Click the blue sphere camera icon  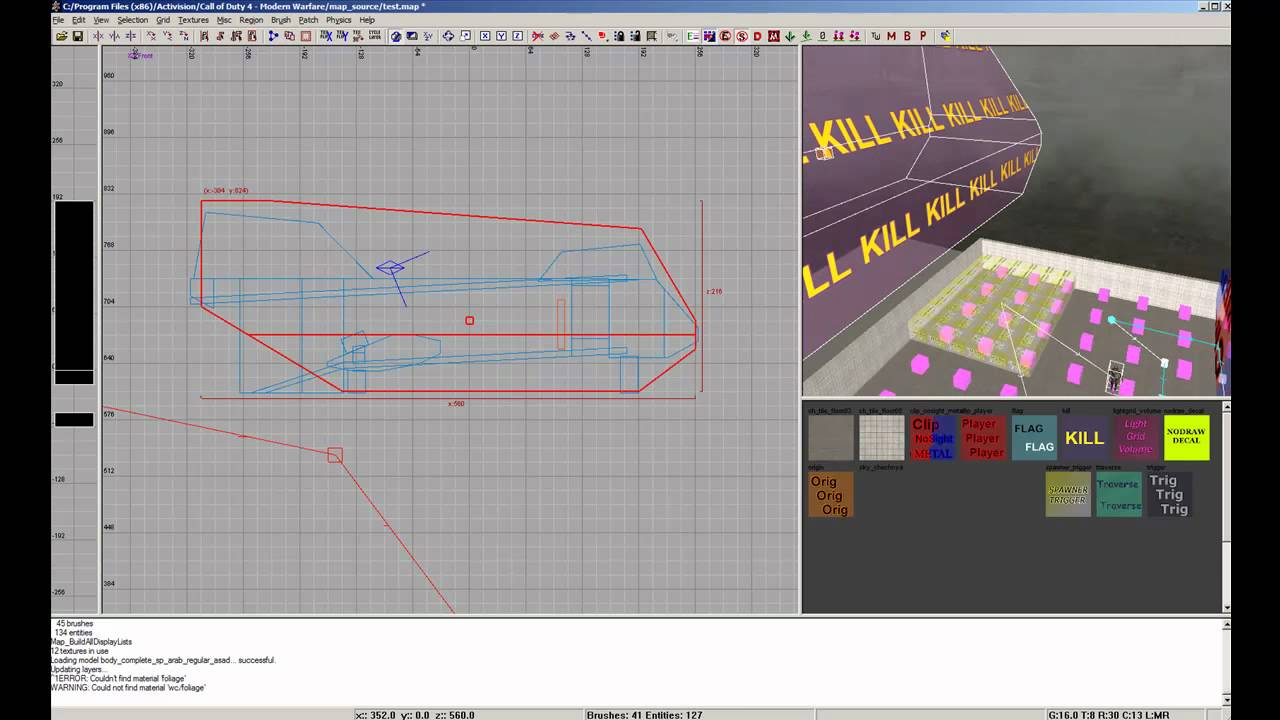[396, 36]
